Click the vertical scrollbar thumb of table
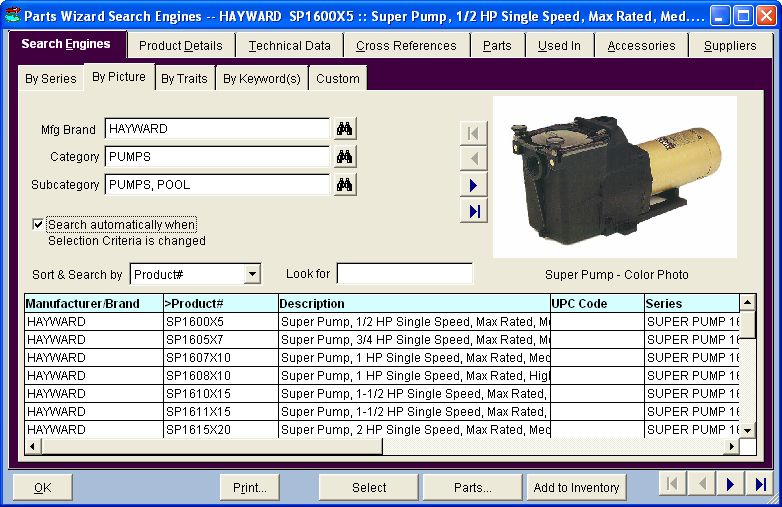 747,325
